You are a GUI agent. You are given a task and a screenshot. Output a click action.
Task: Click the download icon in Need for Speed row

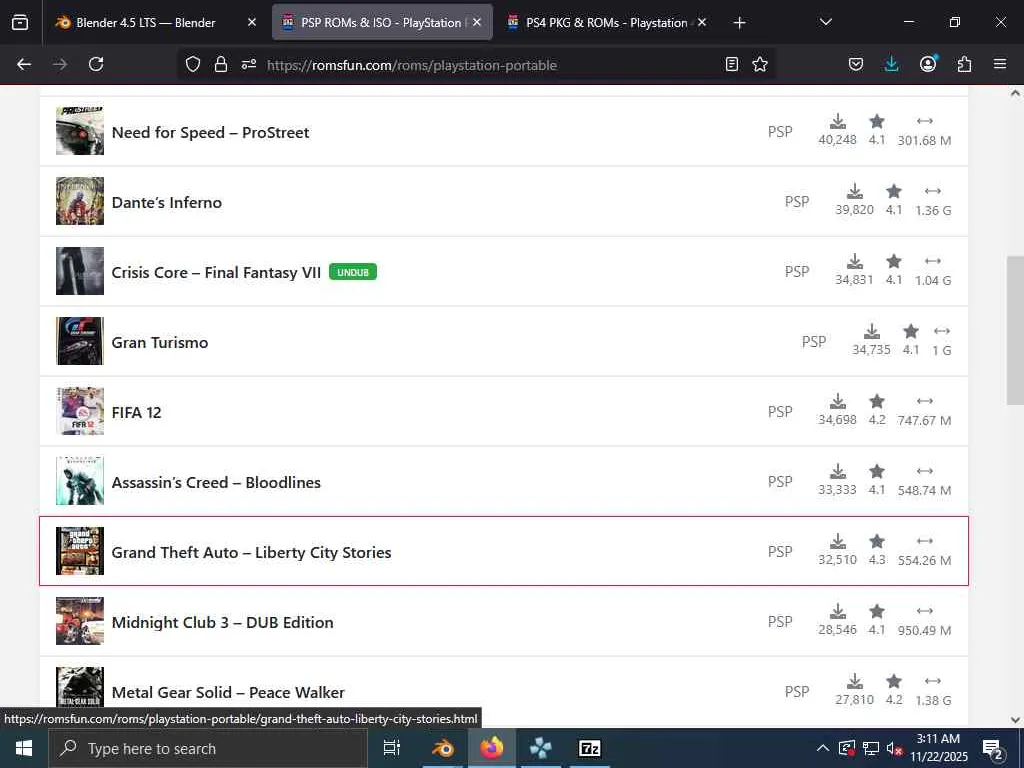point(838,121)
